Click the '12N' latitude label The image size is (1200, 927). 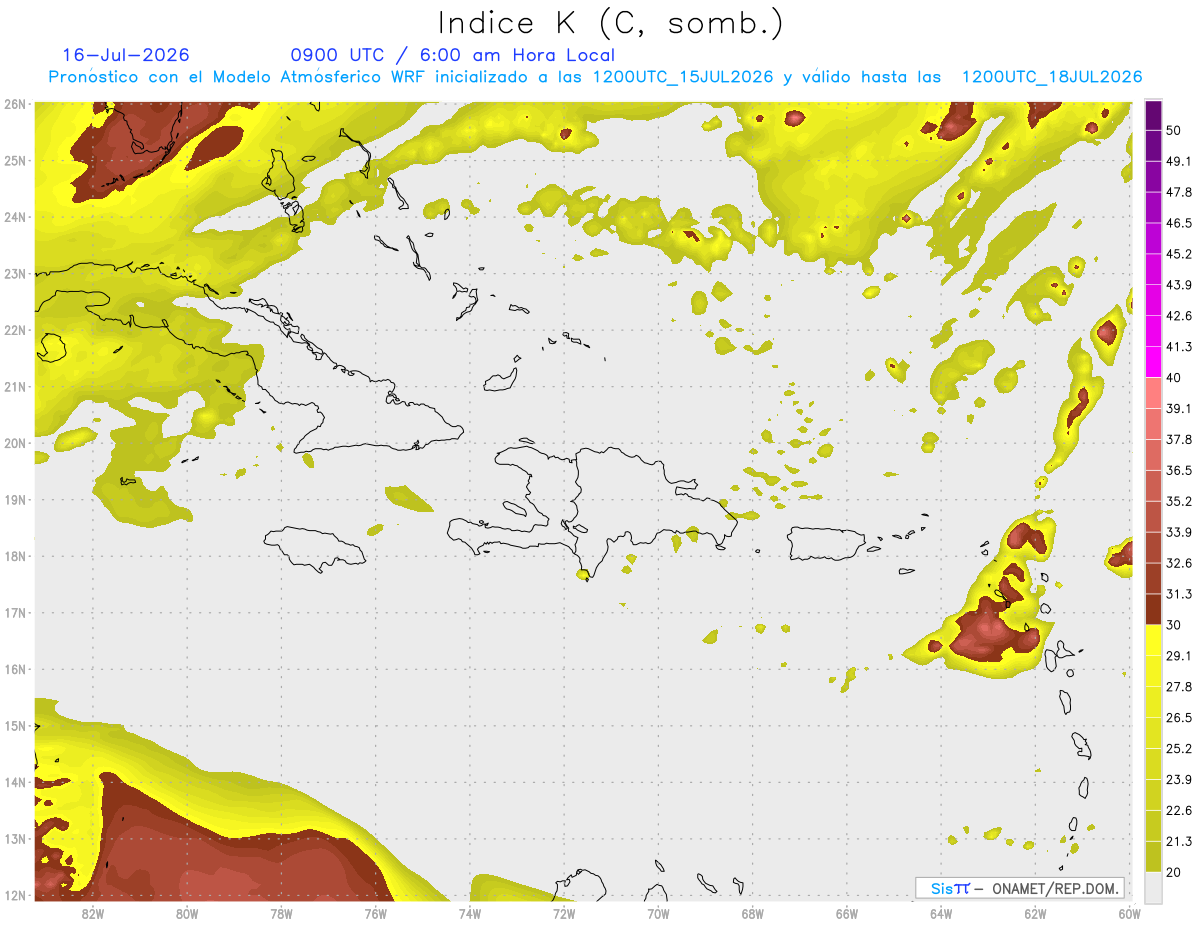14,895
